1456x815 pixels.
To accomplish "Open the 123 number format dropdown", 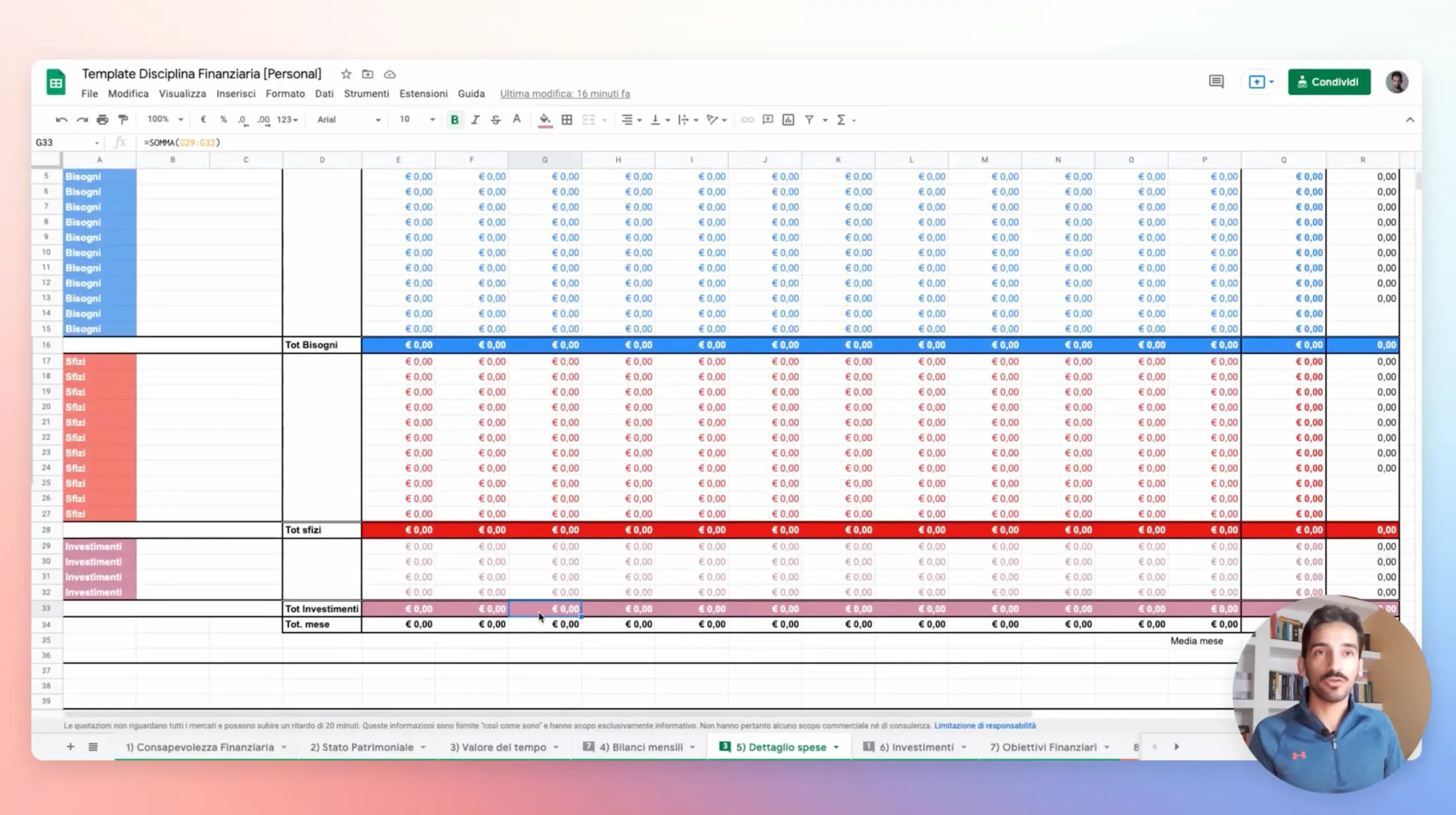I will tap(287, 120).
